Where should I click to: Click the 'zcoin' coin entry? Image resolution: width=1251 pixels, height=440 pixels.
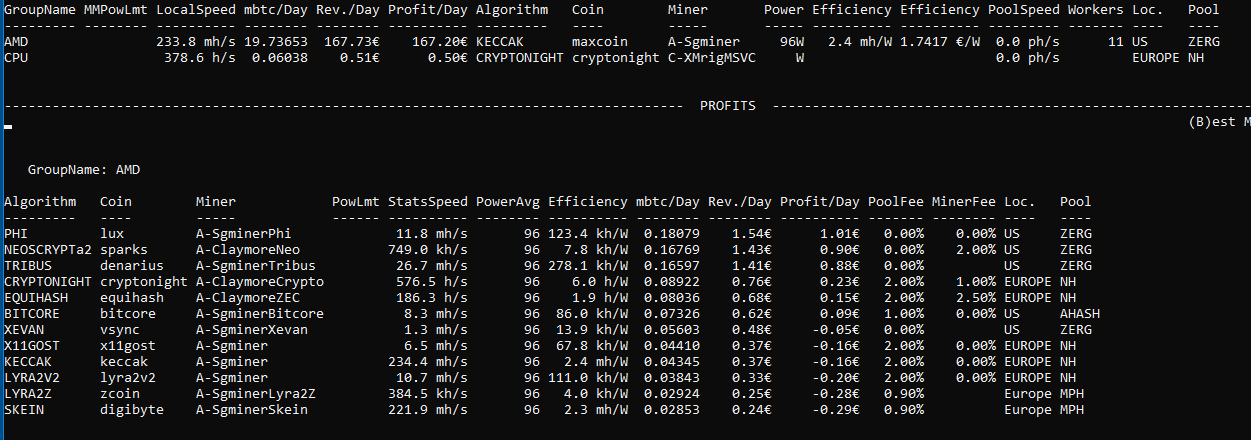tap(120, 394)
